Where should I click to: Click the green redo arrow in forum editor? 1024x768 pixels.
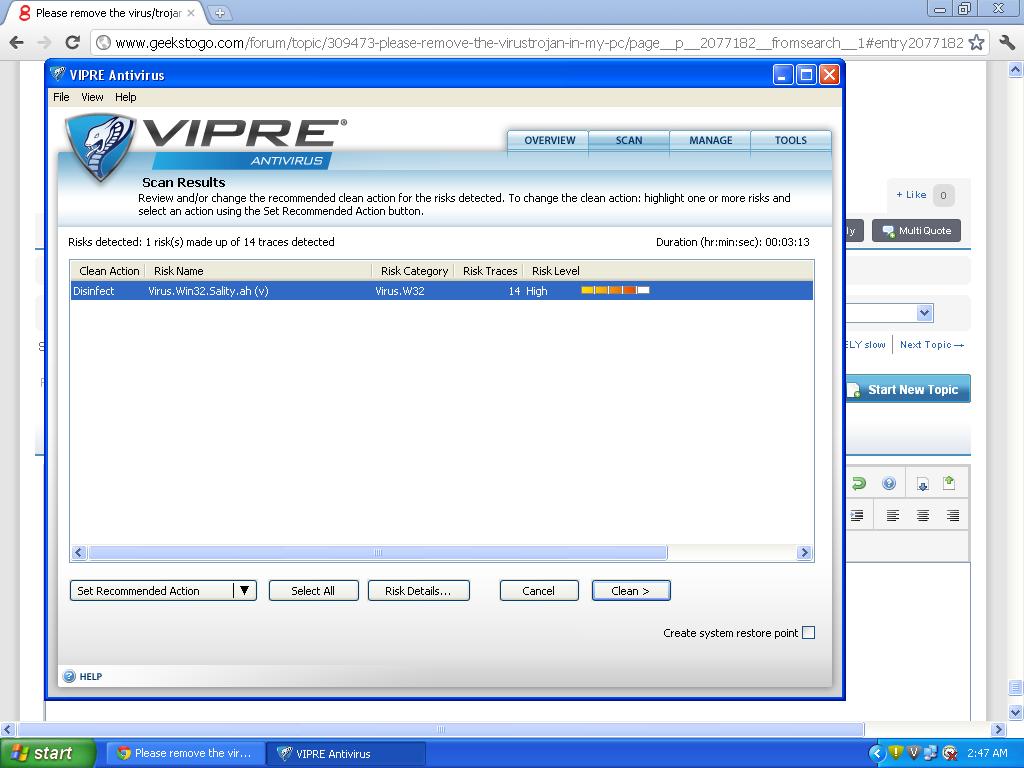tap(859, 483)
